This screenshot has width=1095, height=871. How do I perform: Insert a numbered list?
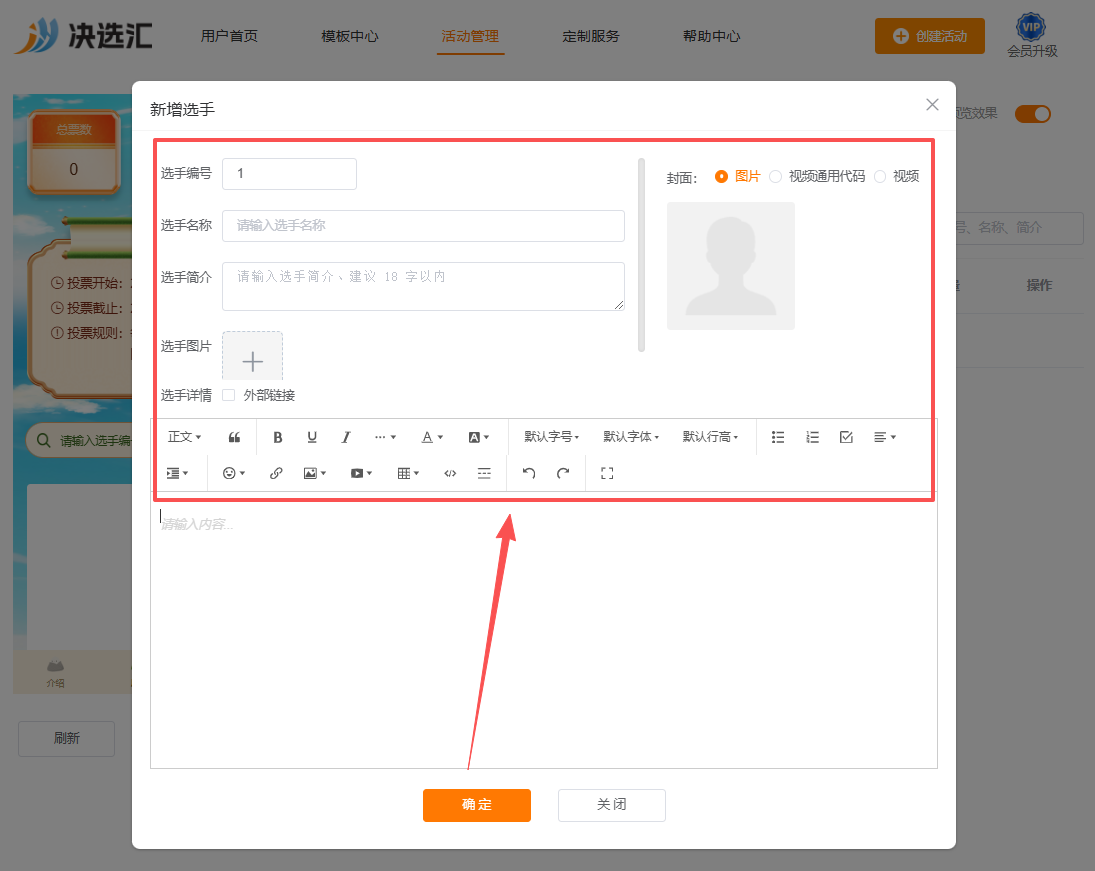coord(812,437)
